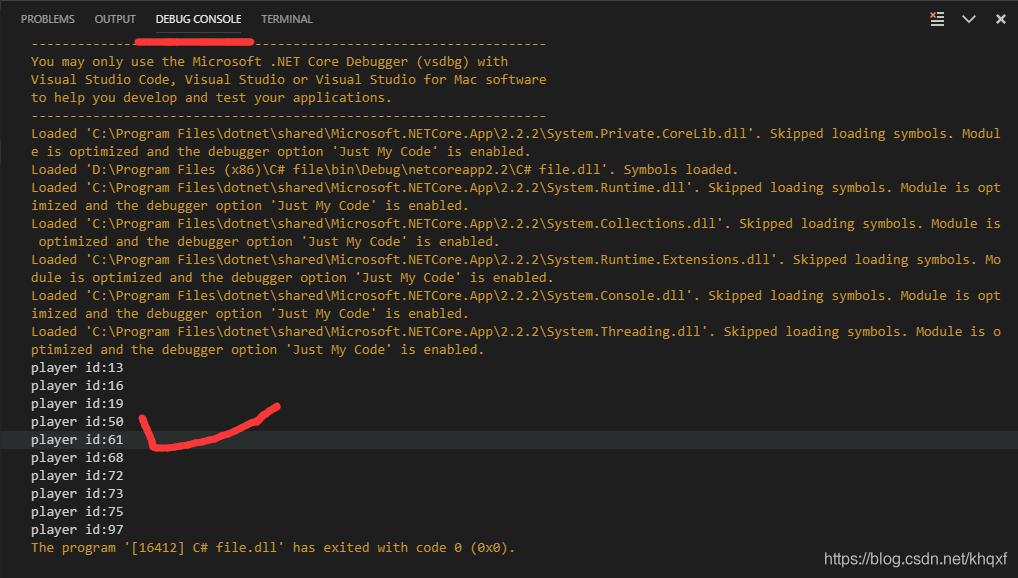Click the 'player id:13' output line

click(x=77, y=368)
